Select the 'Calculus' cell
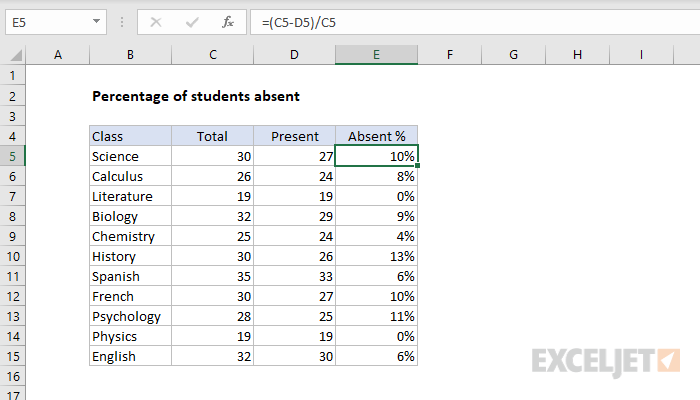 point(130,176)
